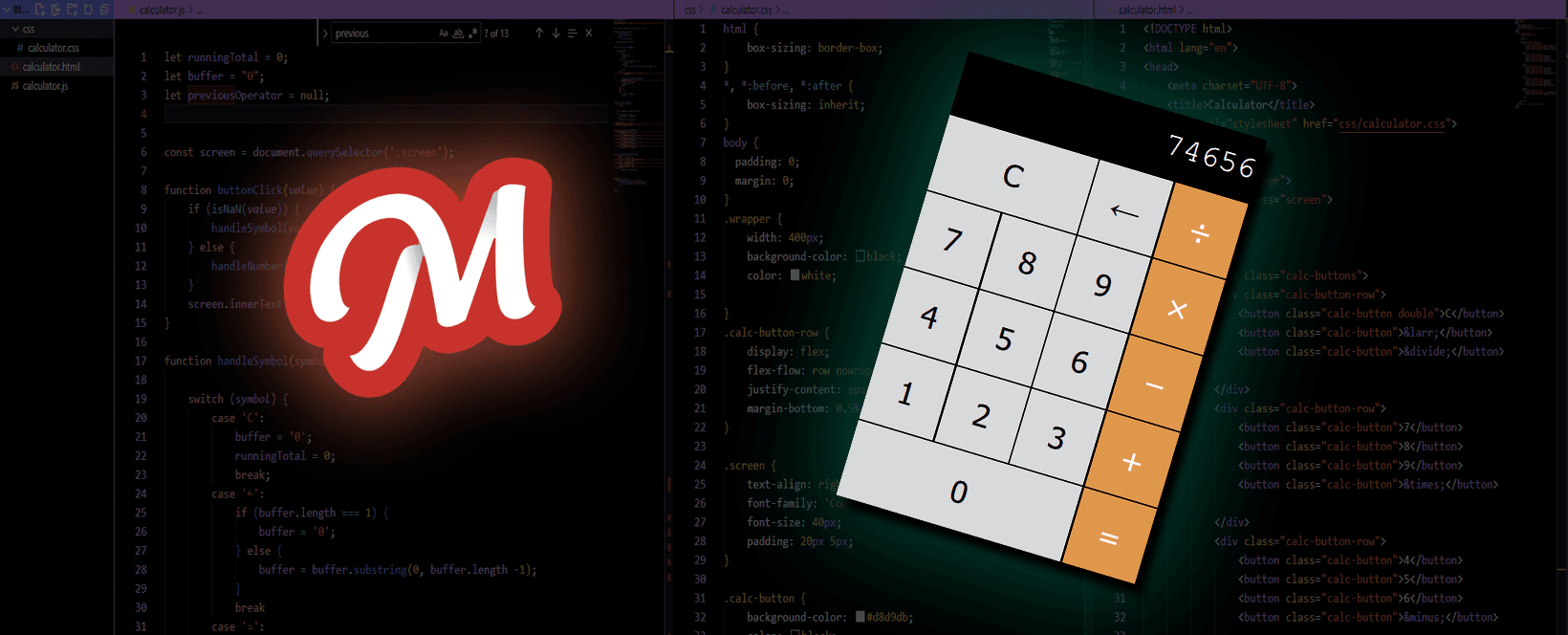This screenshot has width=1568, height=635.
Task: Click the New Folder icon in Explorer header
Action: click(72, 10)
